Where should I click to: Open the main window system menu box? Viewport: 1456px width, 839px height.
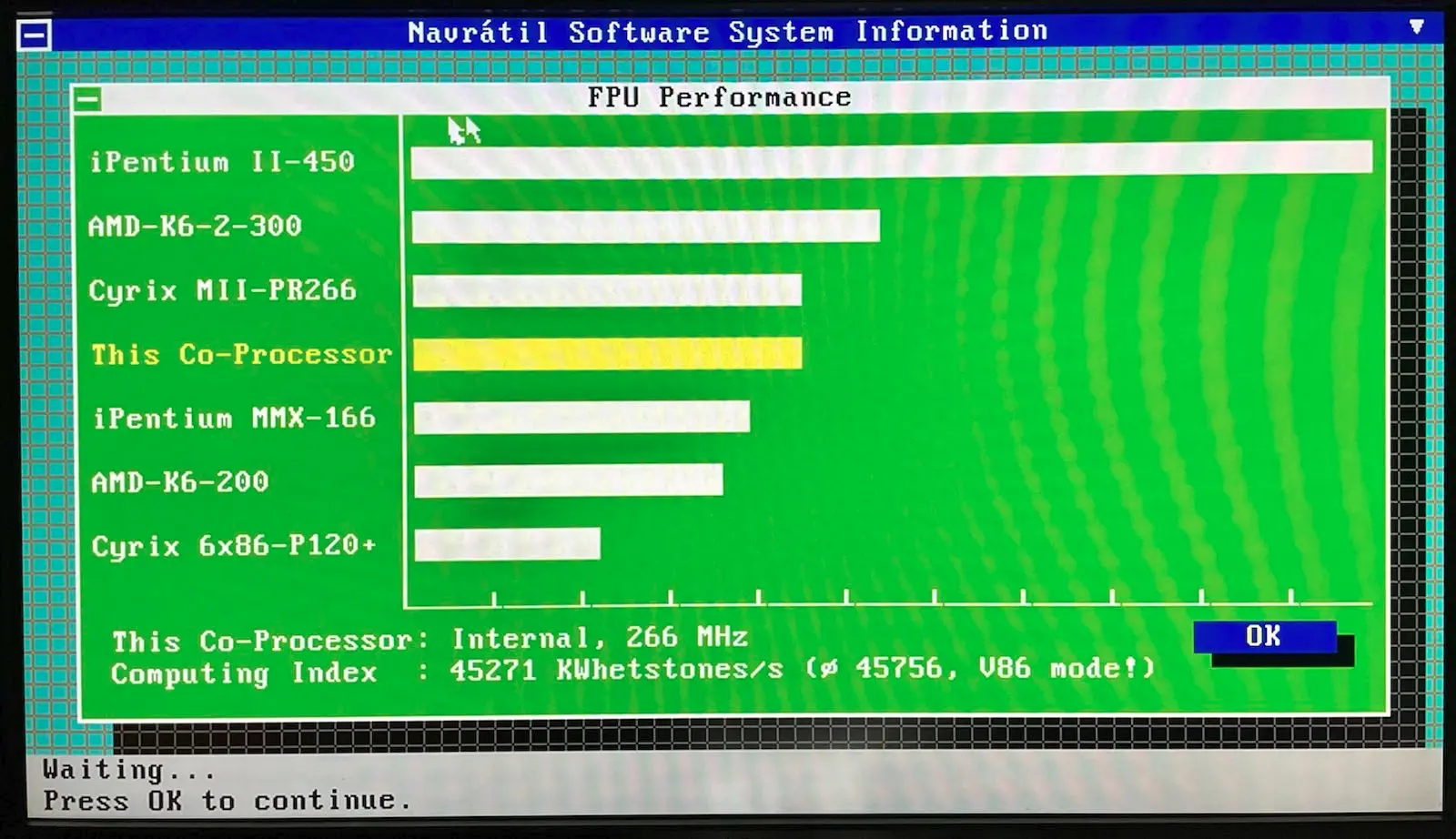tap(35, 35)
